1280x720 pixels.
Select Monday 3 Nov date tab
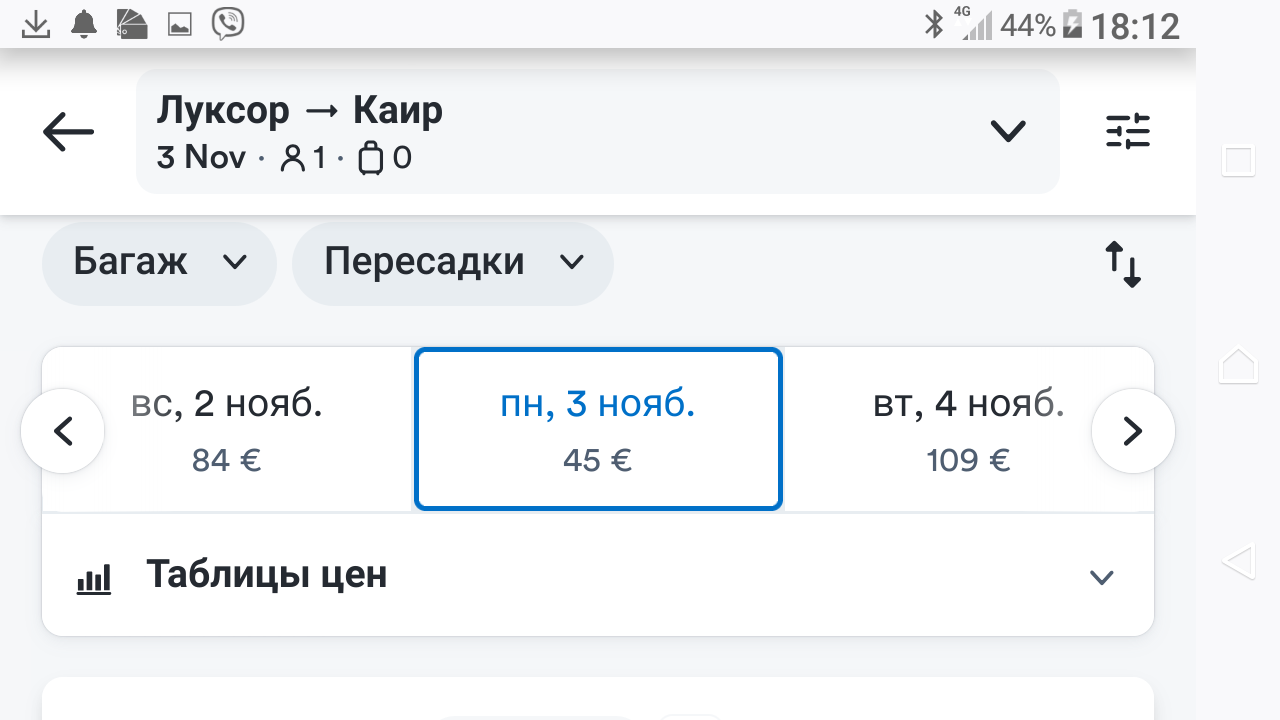[x=598, y=430]
